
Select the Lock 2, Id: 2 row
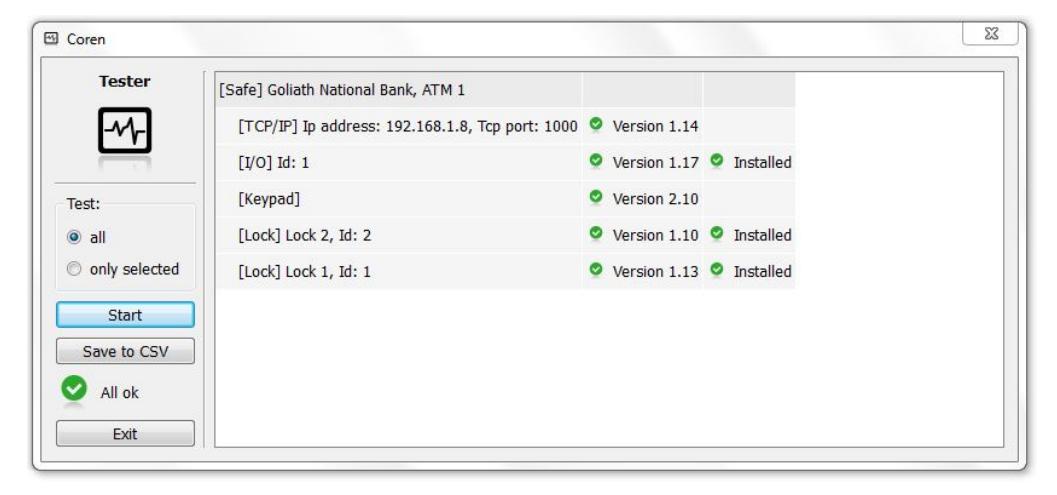coord(505,235)
